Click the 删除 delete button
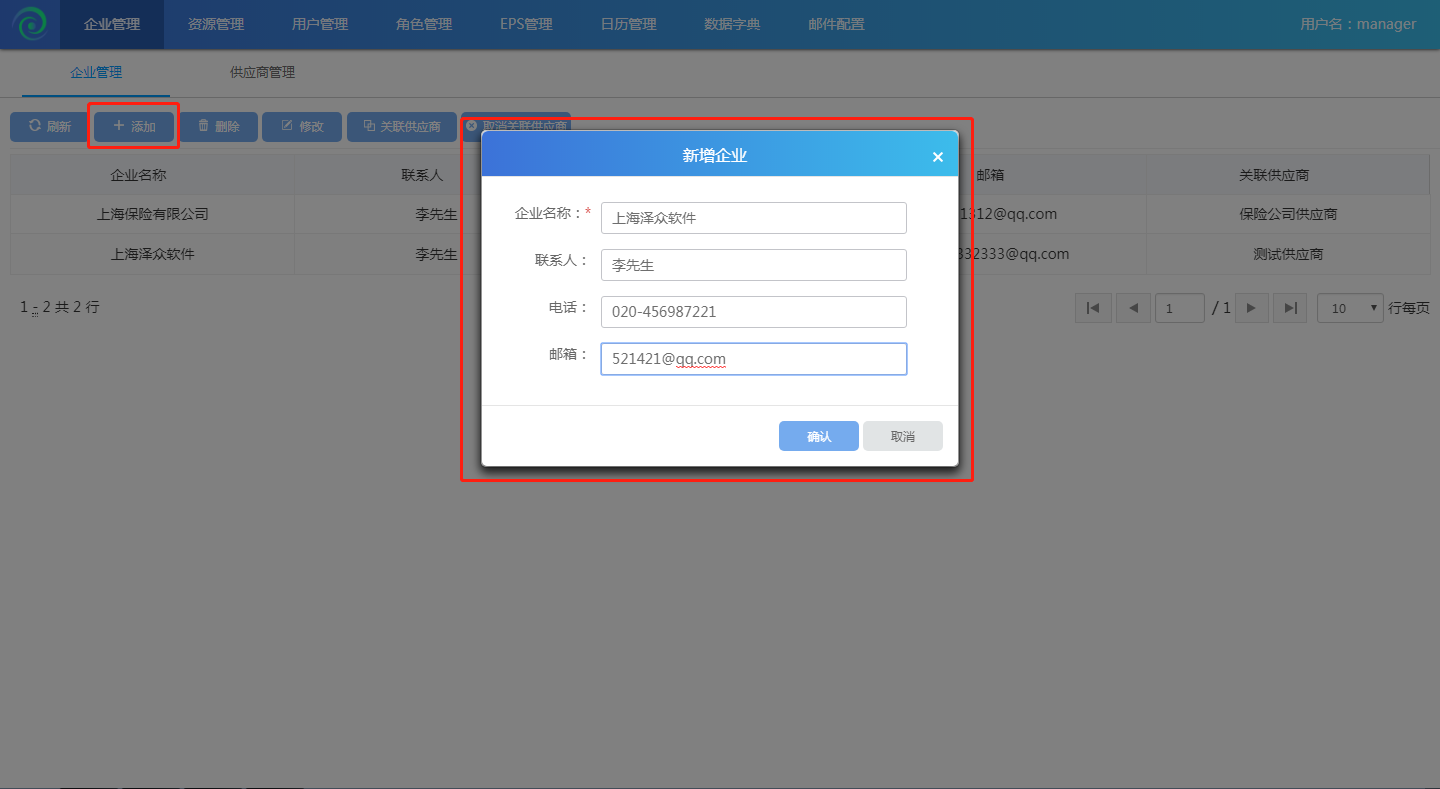The image size is (1440, 789). click(x=218, y=127)
